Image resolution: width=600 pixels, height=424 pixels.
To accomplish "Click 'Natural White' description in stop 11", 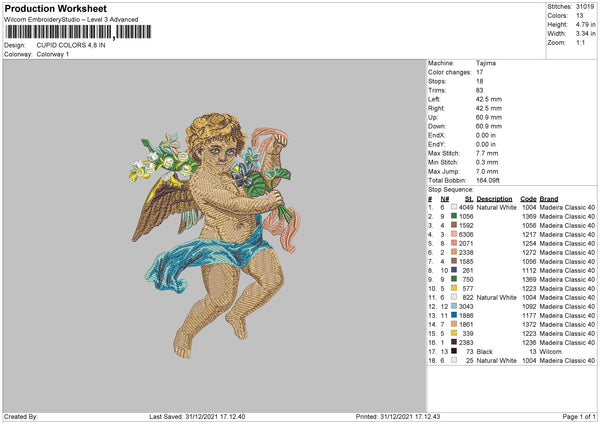I will (x=496, y=297).
